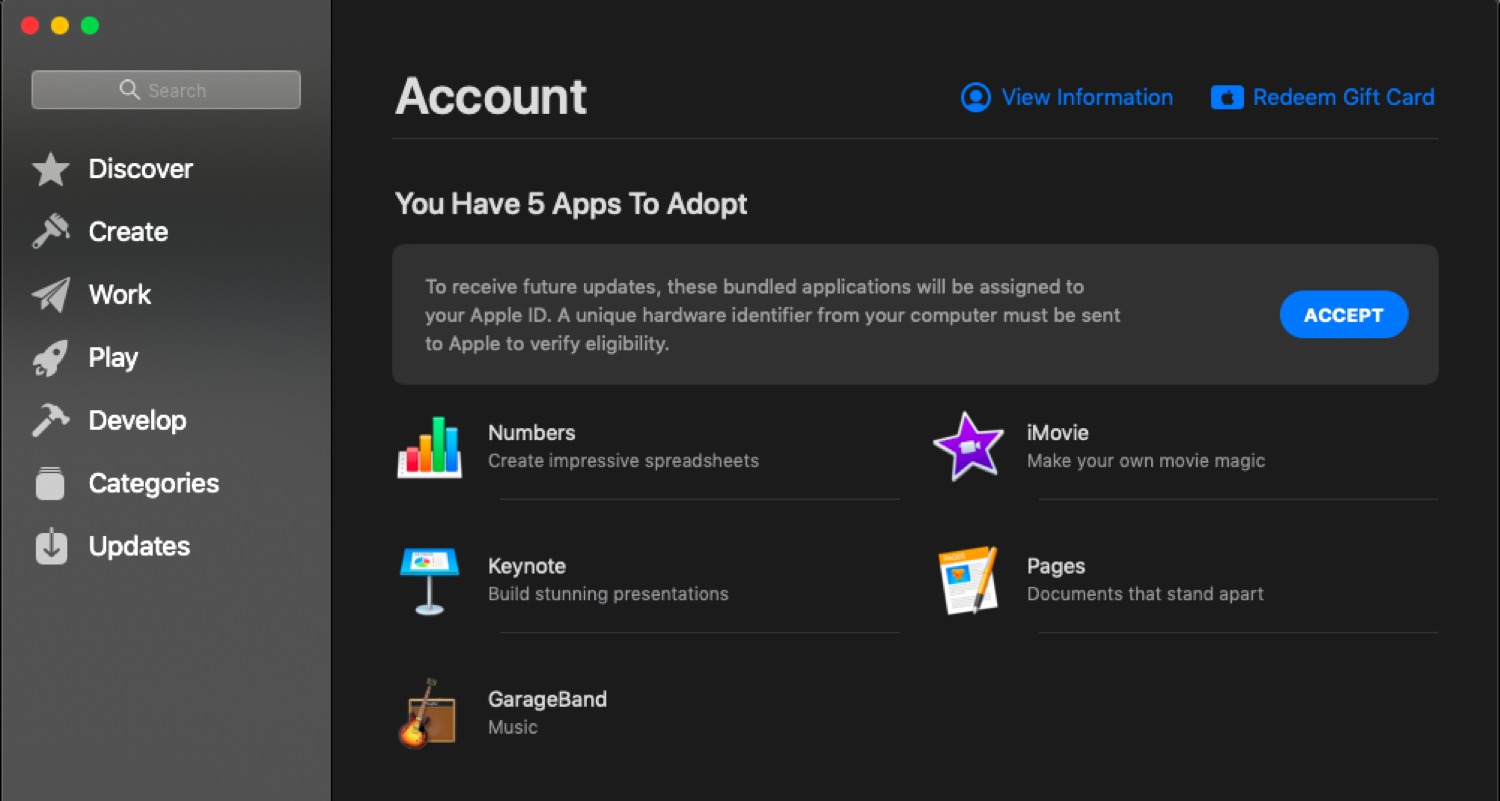The height and width of the screenshot is (801, 1500).
Task: Open the Categories icon in sidebar
Action: click(50, 484)
